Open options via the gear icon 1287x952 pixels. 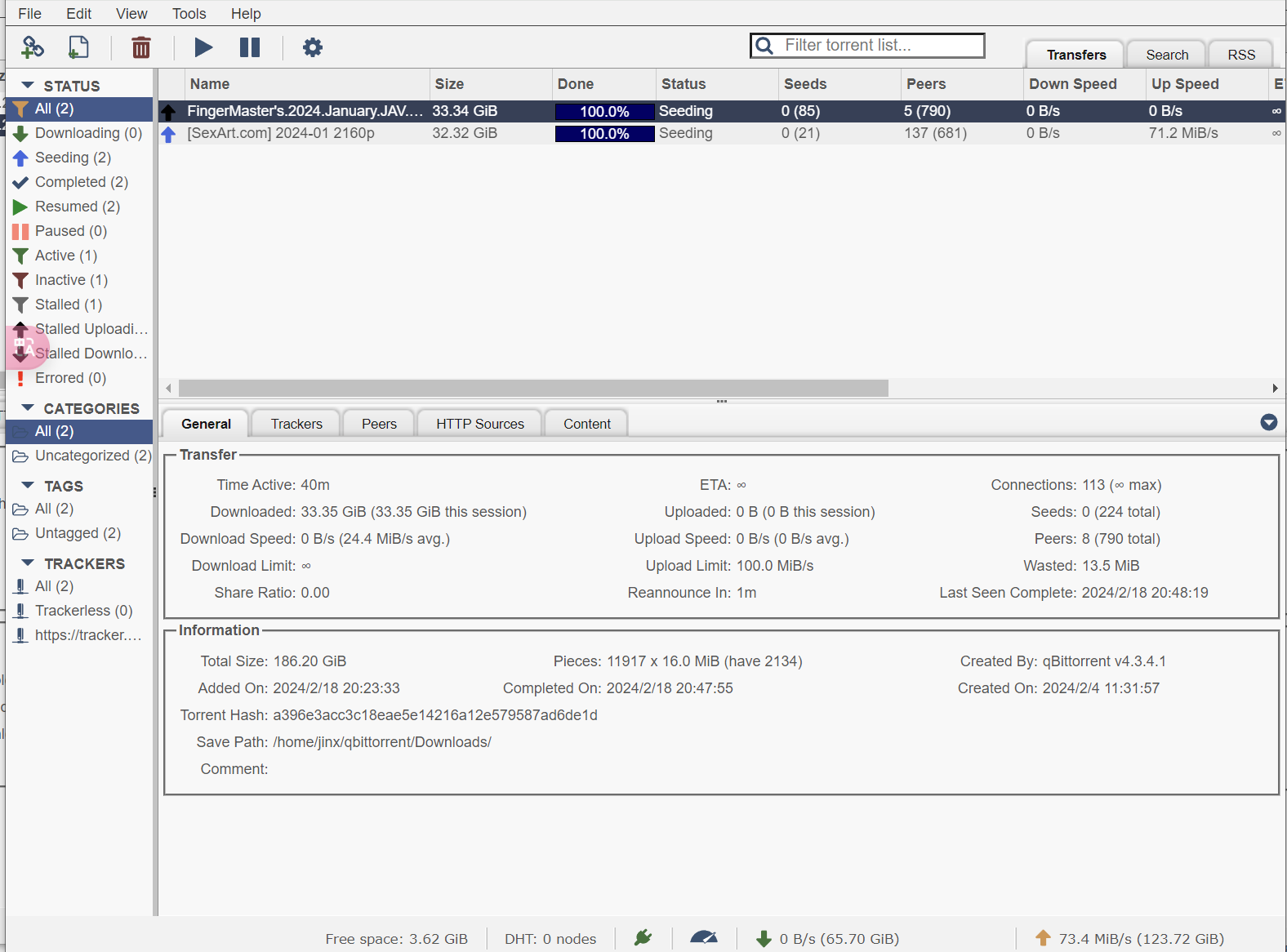(x=312, y=47)
